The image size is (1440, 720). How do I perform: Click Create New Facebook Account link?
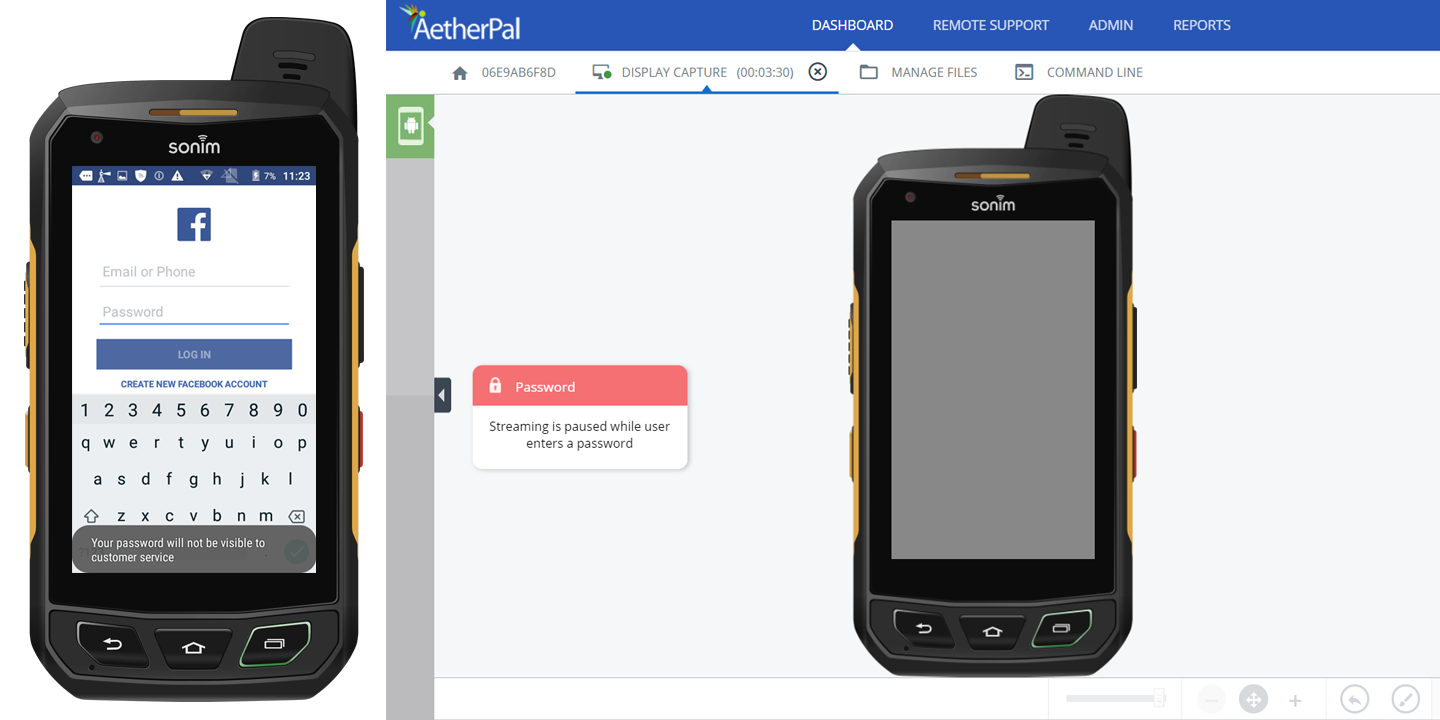point(194,384)
